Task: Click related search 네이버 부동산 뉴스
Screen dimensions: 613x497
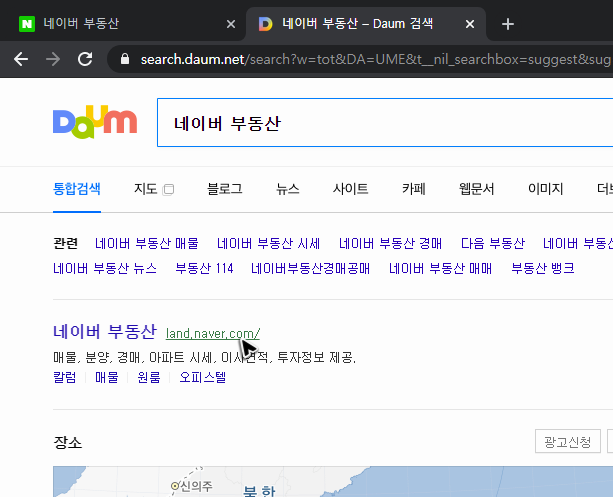Action: pos(105,268)
